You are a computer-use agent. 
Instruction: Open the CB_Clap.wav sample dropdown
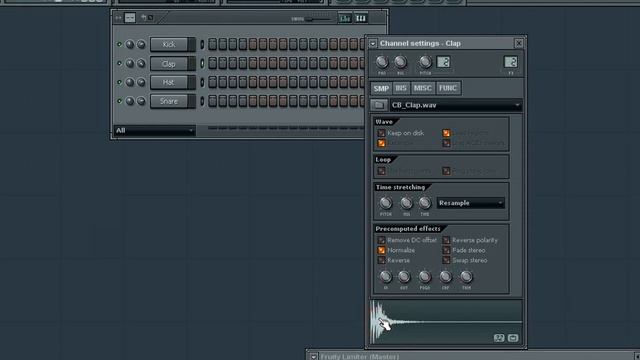pos(456,105)
